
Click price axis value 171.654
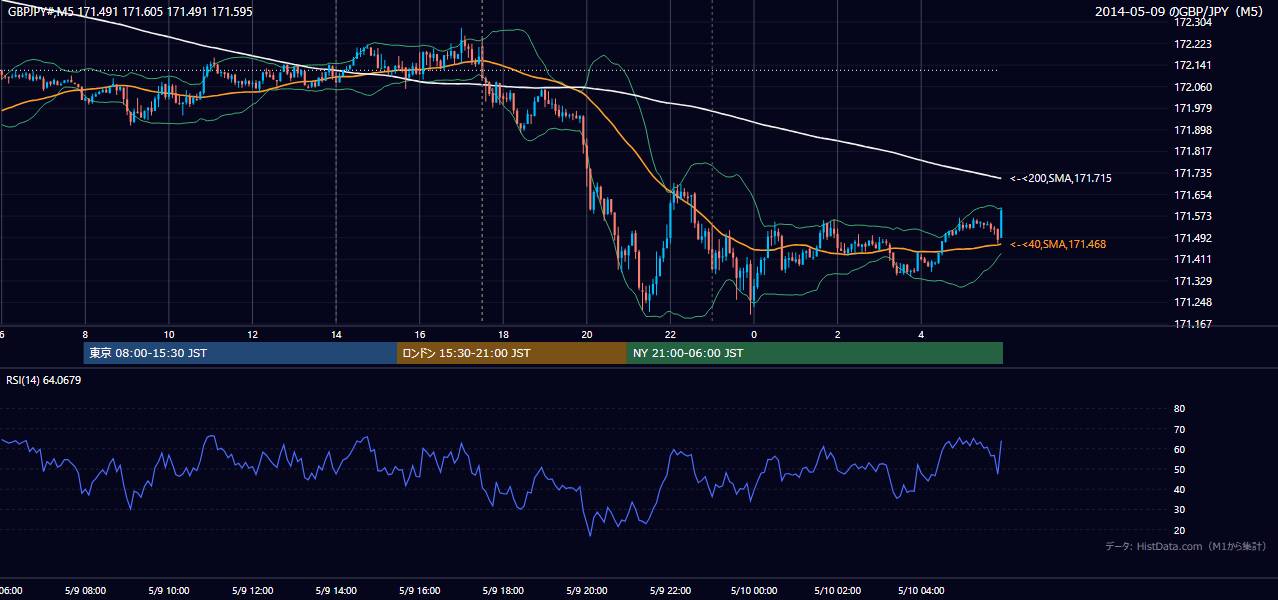point(1193,195)
